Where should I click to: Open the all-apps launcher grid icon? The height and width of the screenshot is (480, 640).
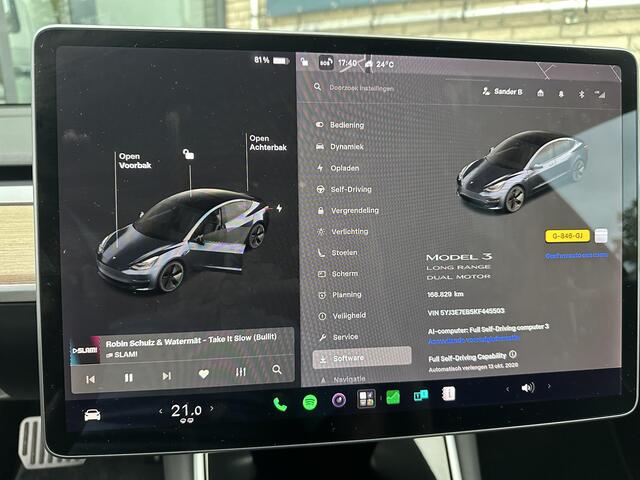(366, 399)
